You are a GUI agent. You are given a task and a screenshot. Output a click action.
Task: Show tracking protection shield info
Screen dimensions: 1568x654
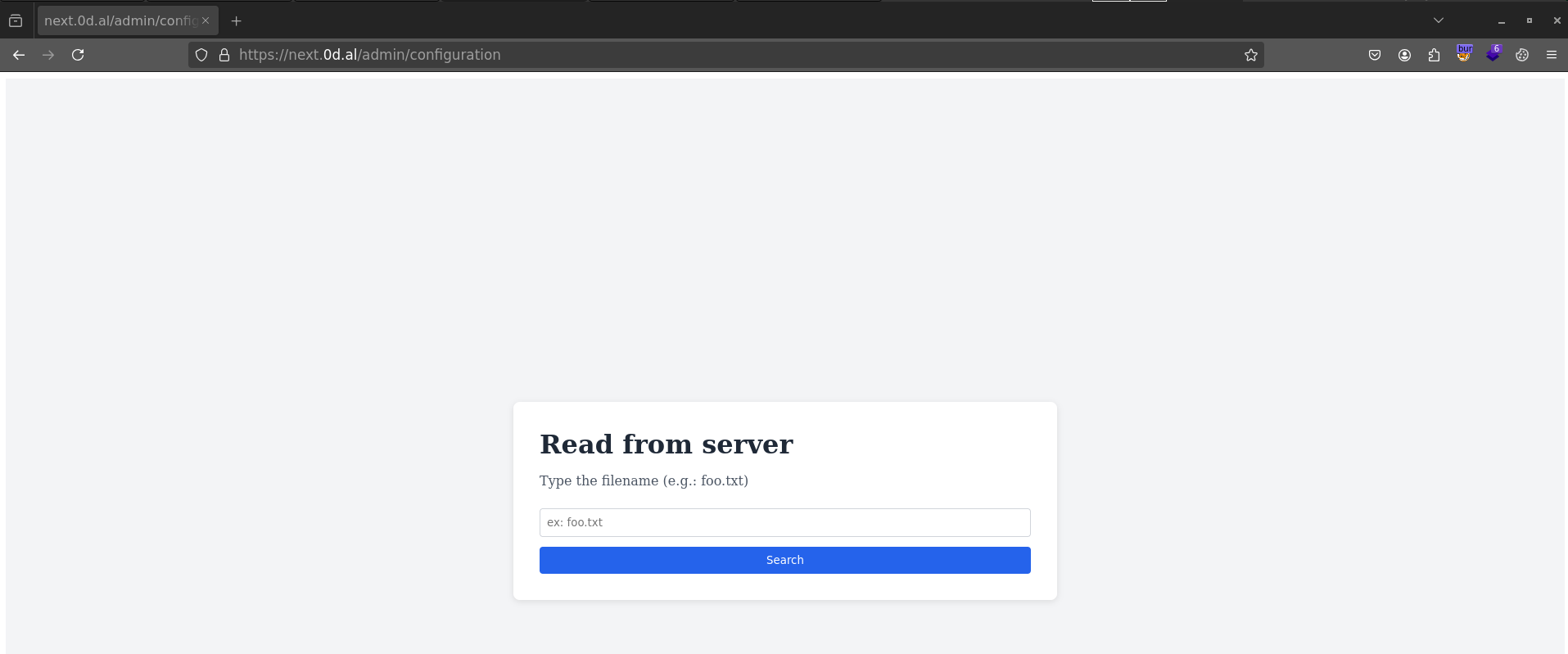click(201, 55)
